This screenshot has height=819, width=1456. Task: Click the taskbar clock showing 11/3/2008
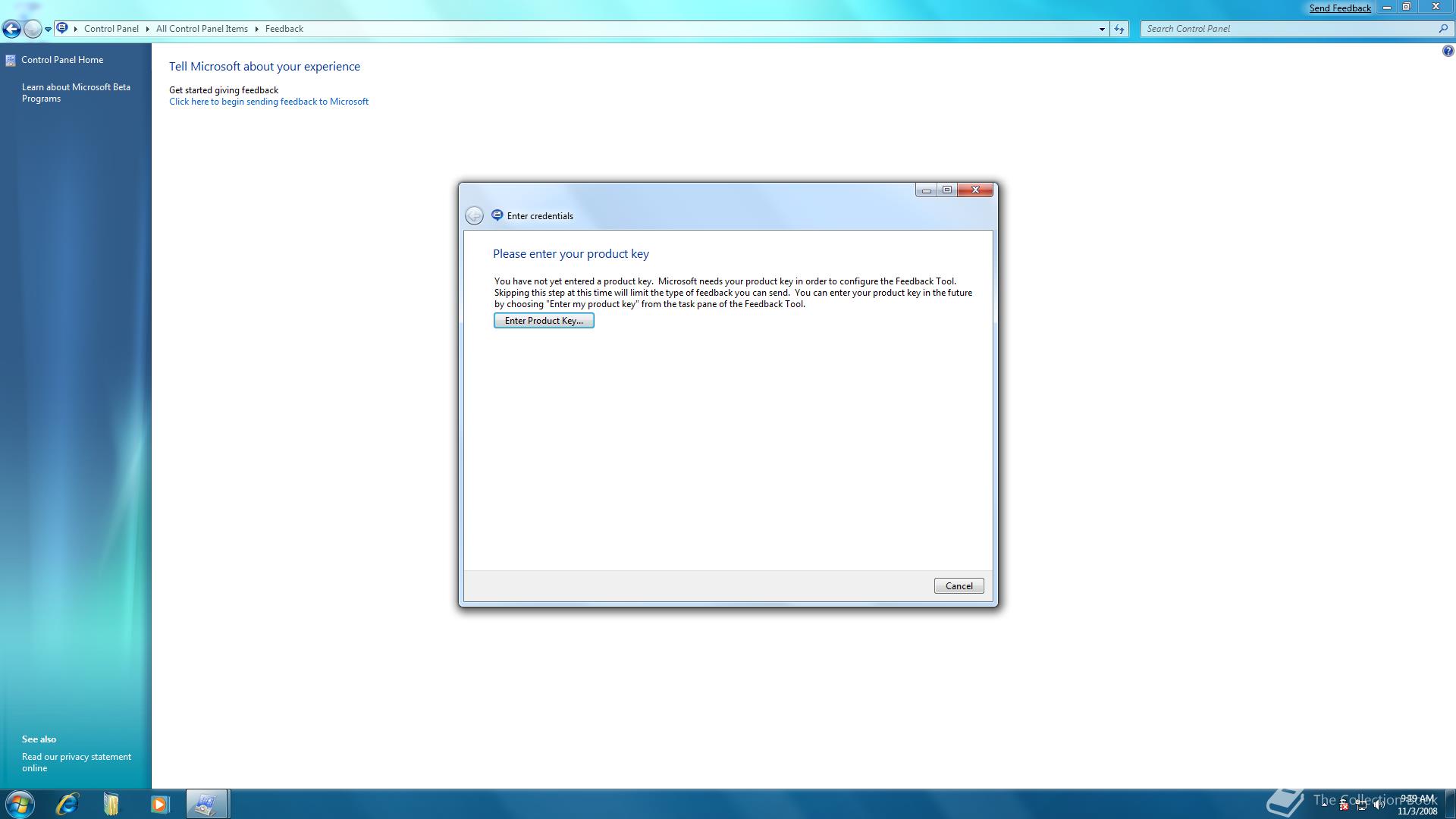pyautogui.click(x=1417, y=805)
